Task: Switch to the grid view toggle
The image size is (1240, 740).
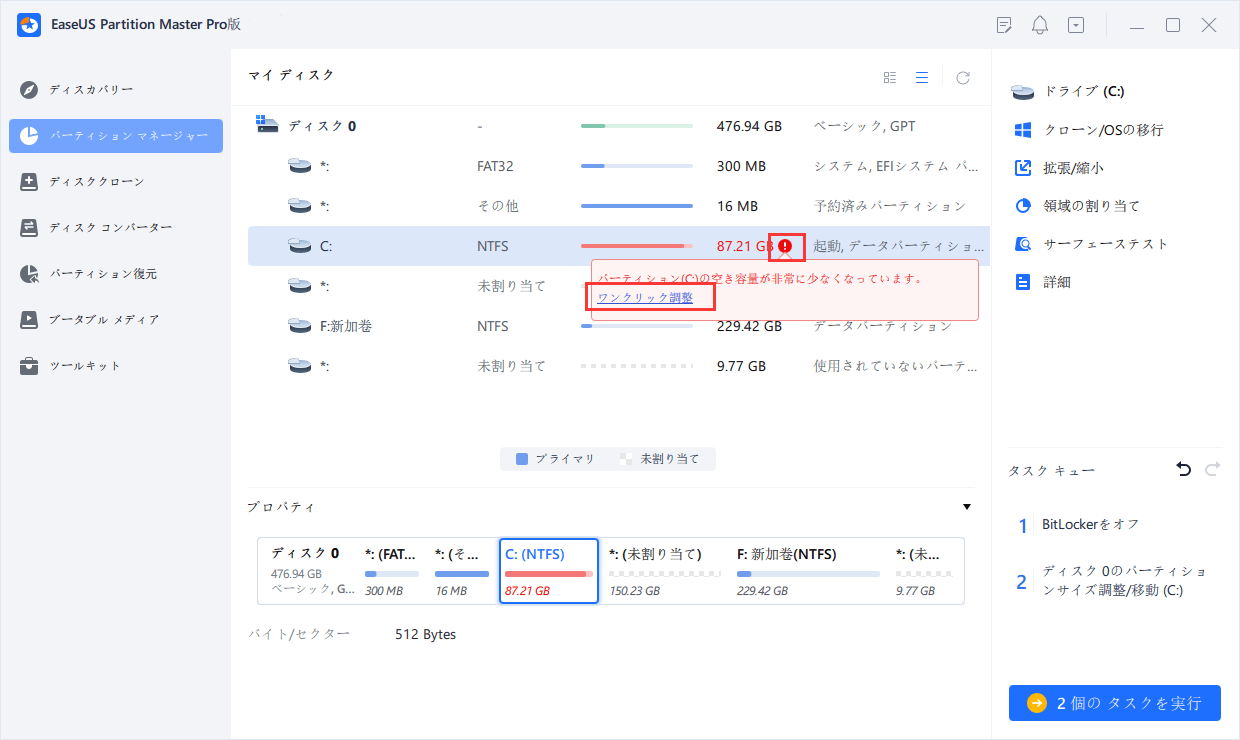Action: pyautogui.click(x=889, y=76)
